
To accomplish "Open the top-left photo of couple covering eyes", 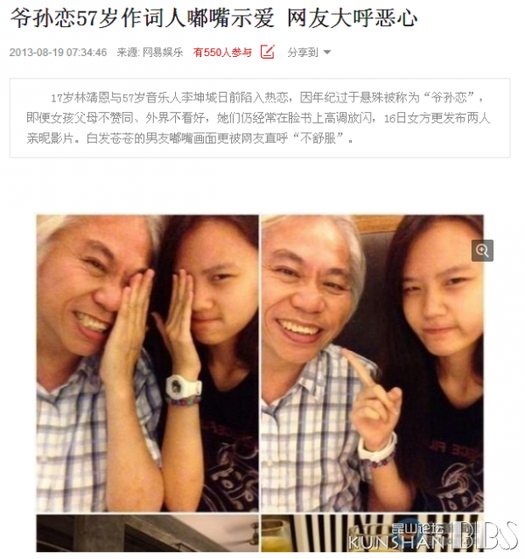I will [148, 363].
